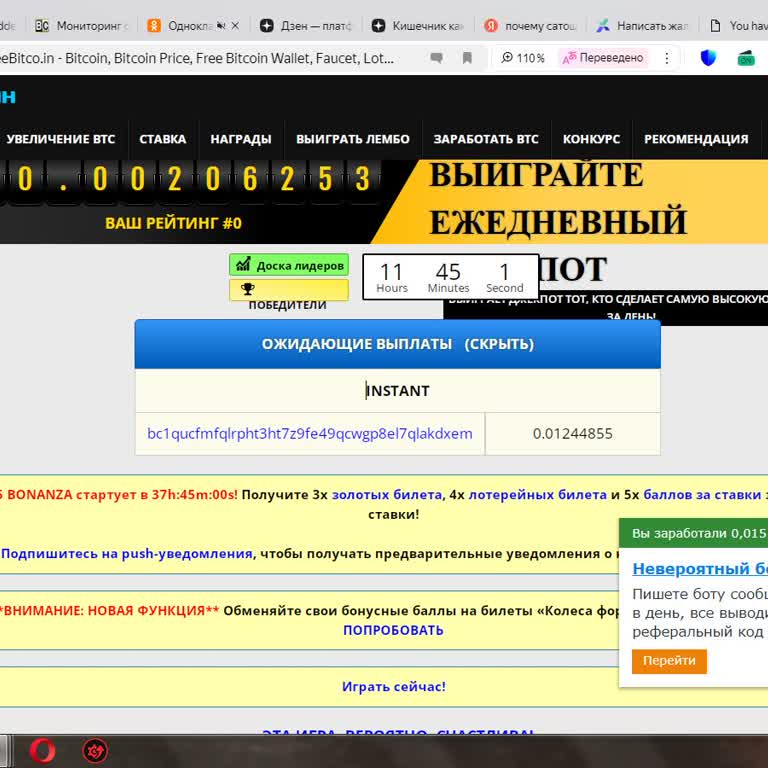The width and height of the screenshot is (768, 768).
Task: Click the 'Играть сейчас!' link
Action: click(394, 687)
